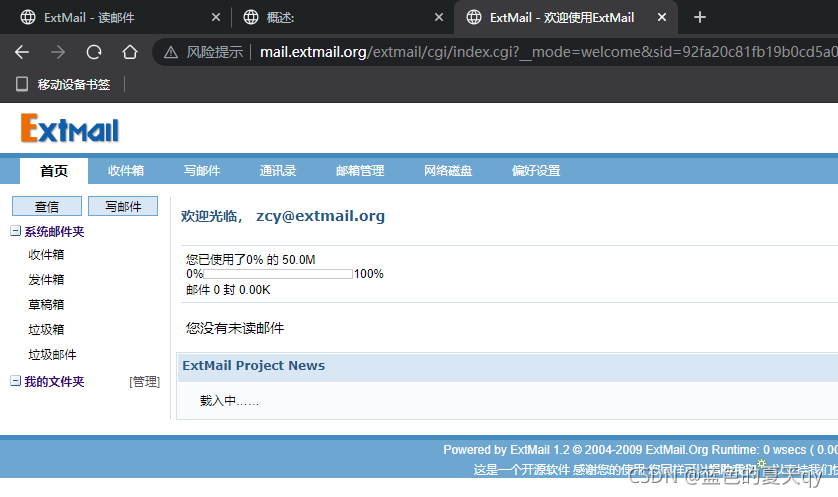Click the sidebar 写邮件 button
838x497 pixels.
123,206
